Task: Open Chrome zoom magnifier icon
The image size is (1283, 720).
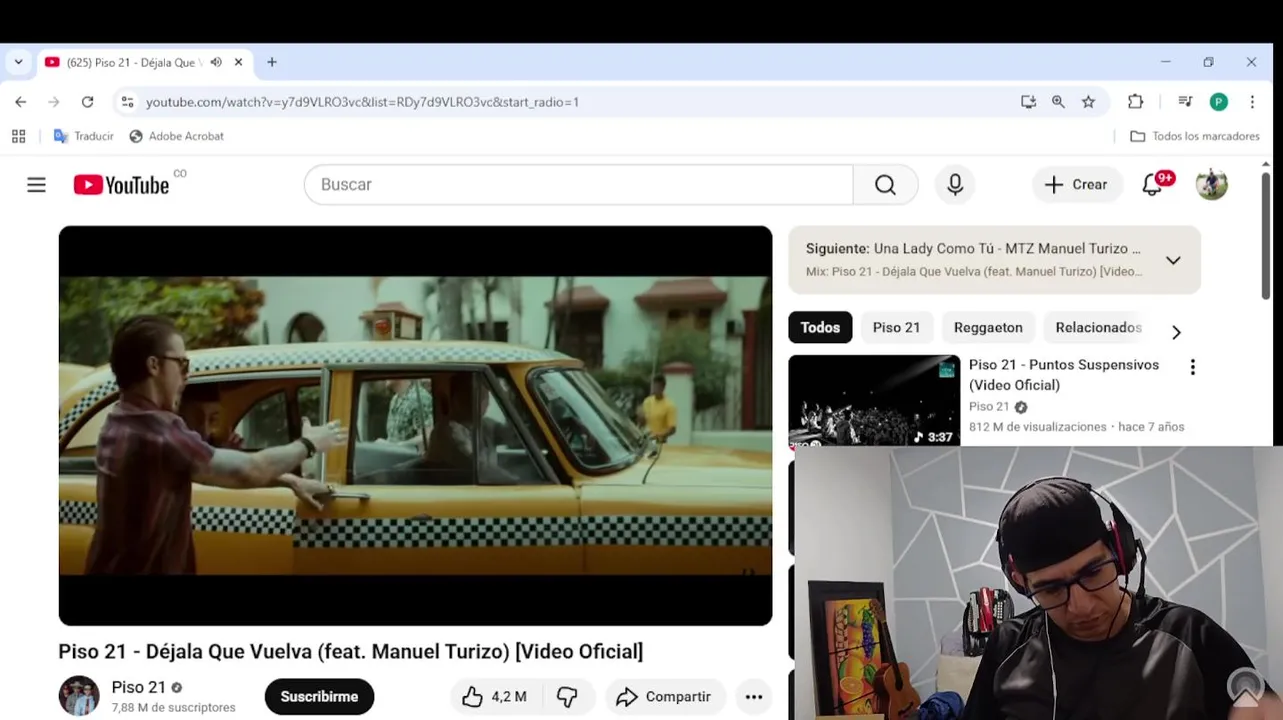Action: point(1058,102)
